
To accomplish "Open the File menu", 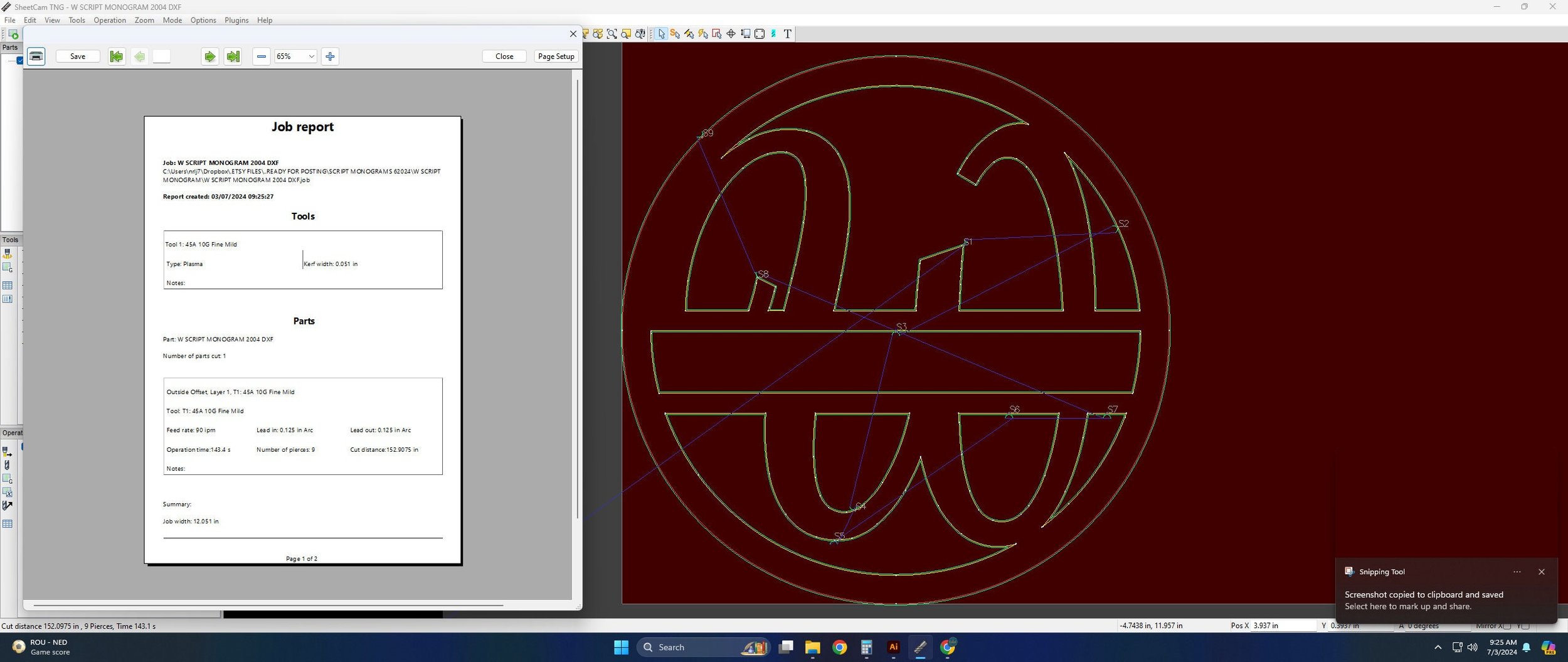I will click(x=10, y=20).
